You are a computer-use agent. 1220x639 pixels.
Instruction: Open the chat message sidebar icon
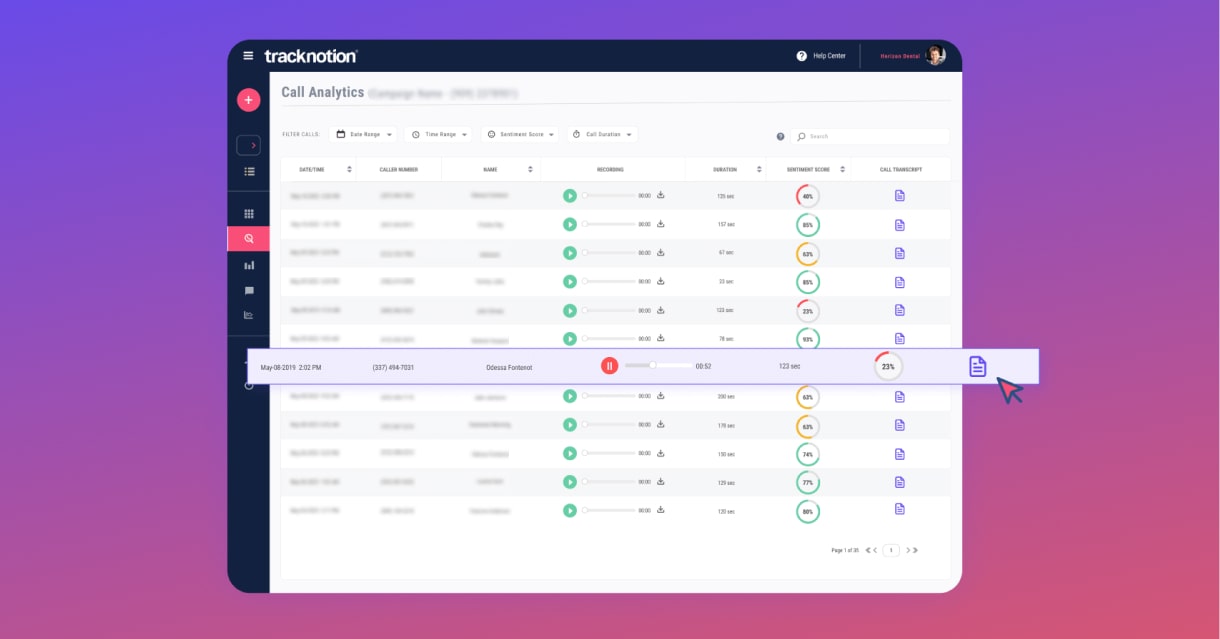tap(249, 291)
